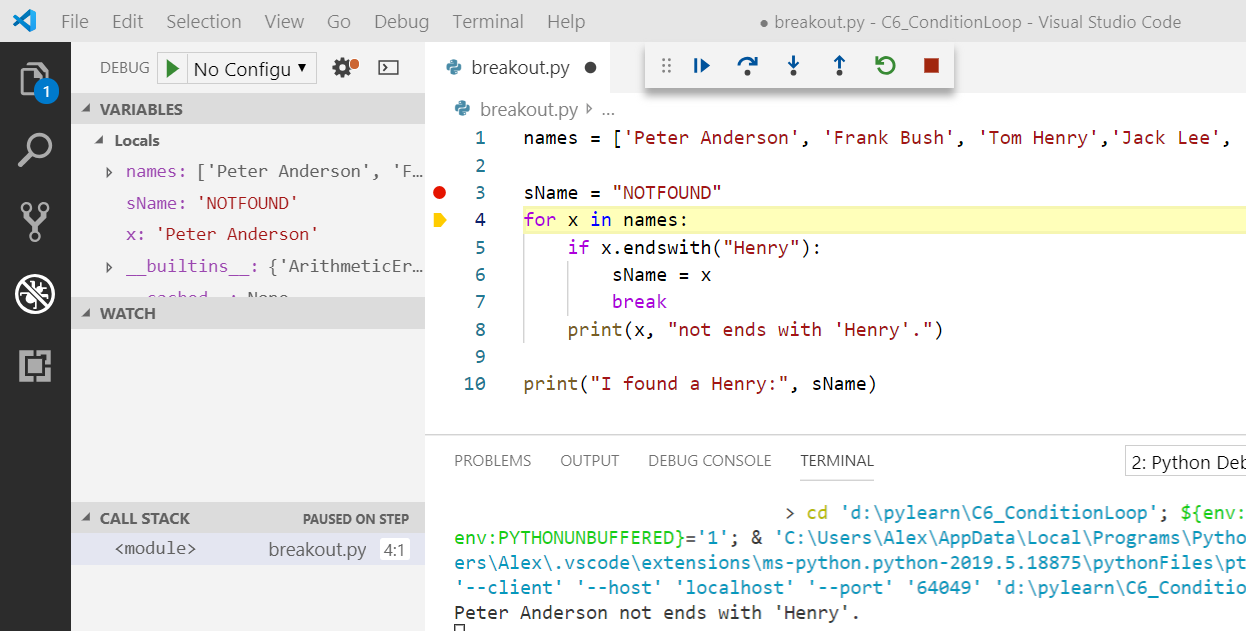The height and width of the screenshot is (631, 1246).
Task: Open the Extensions view icon
Action: (35, 366)
